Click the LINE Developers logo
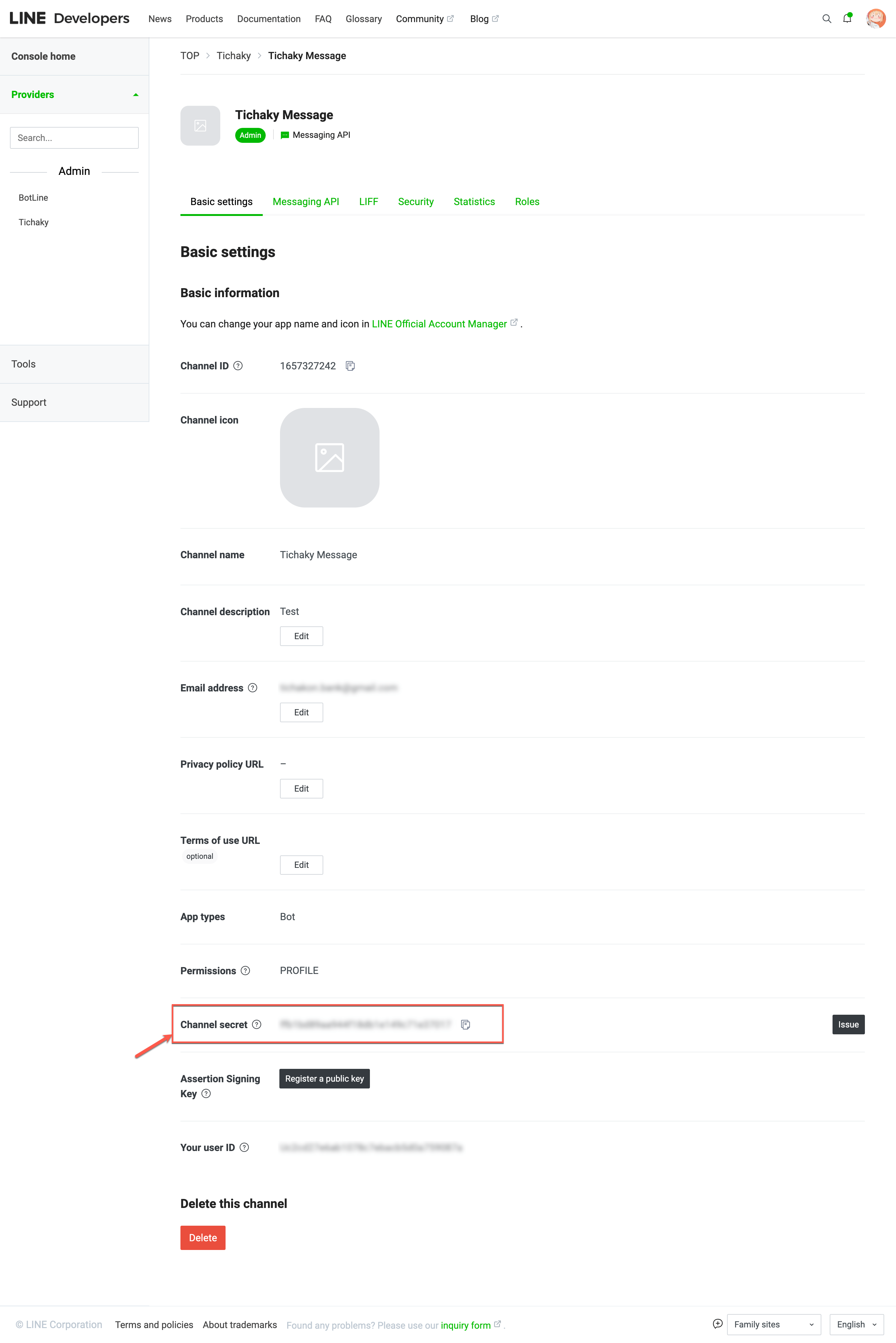Image resolution: width=896 pixels, height=1343 pixels. pos(68,18)
